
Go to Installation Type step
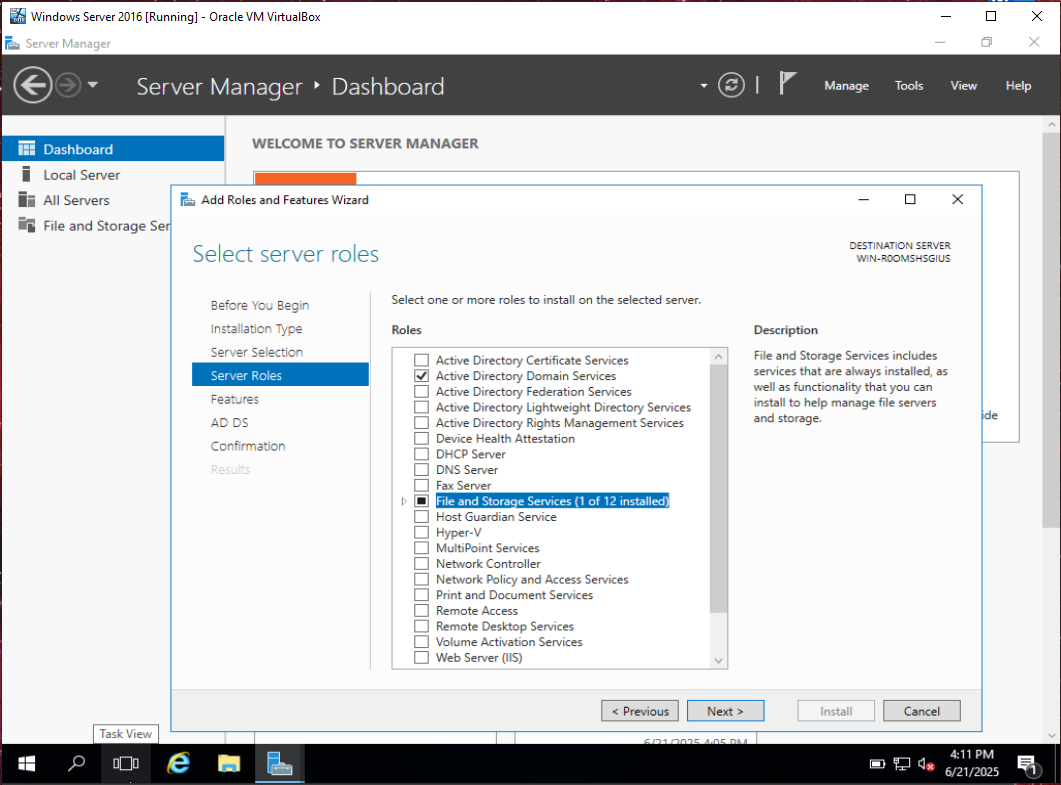click(256, 329)
